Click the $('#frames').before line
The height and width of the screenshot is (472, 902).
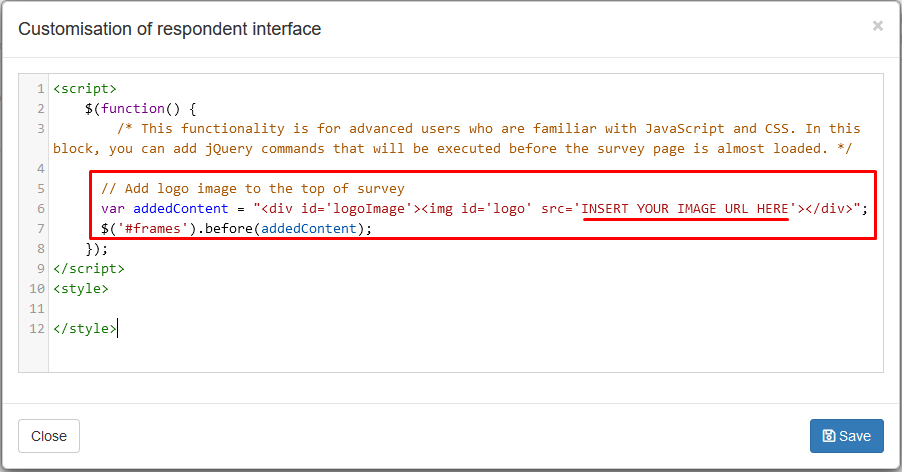coord(236,228)
